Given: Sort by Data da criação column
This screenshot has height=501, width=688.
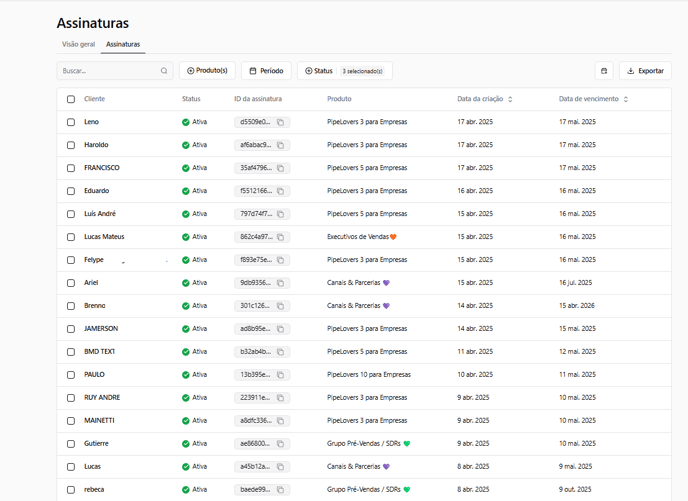Looking at the screenshot, I should (x=485, y=99).
